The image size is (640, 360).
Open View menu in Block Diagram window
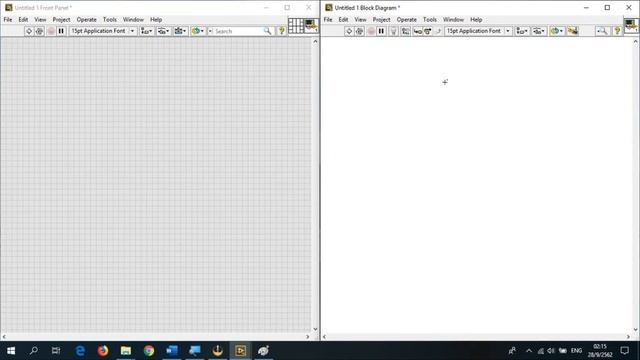click(x=360, y=20)
